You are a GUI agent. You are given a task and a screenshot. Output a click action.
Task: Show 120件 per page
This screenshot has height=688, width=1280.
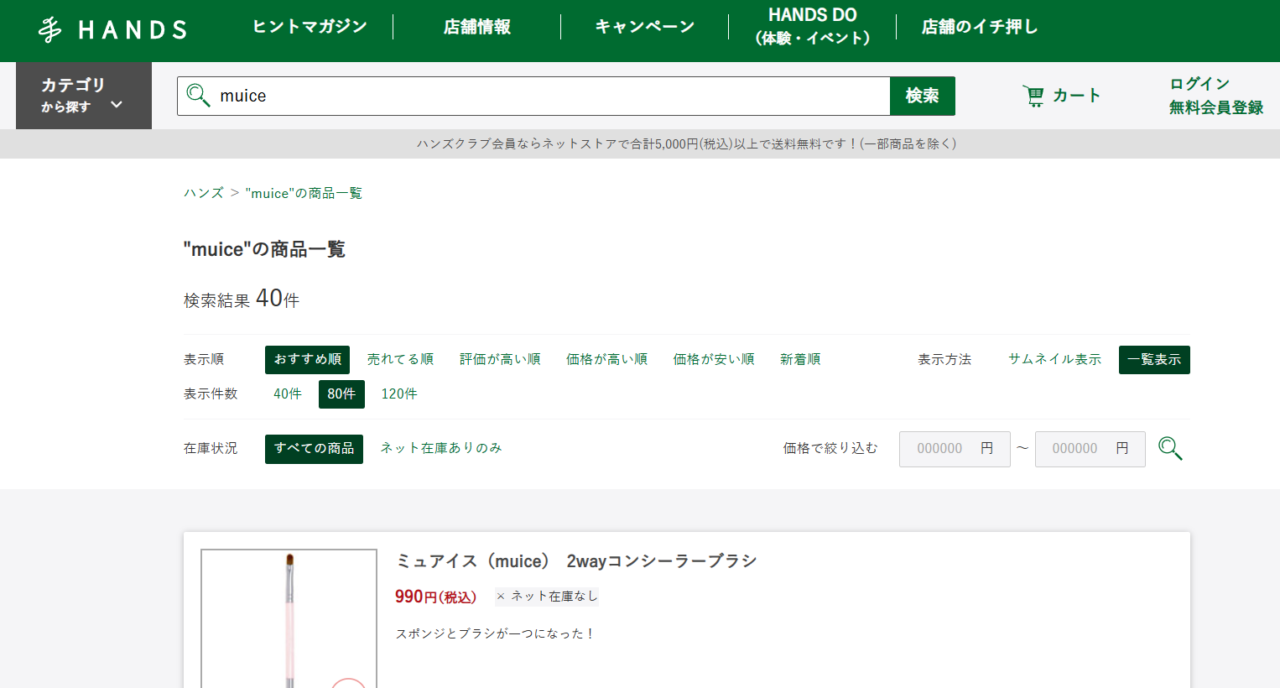coord(399,394)
